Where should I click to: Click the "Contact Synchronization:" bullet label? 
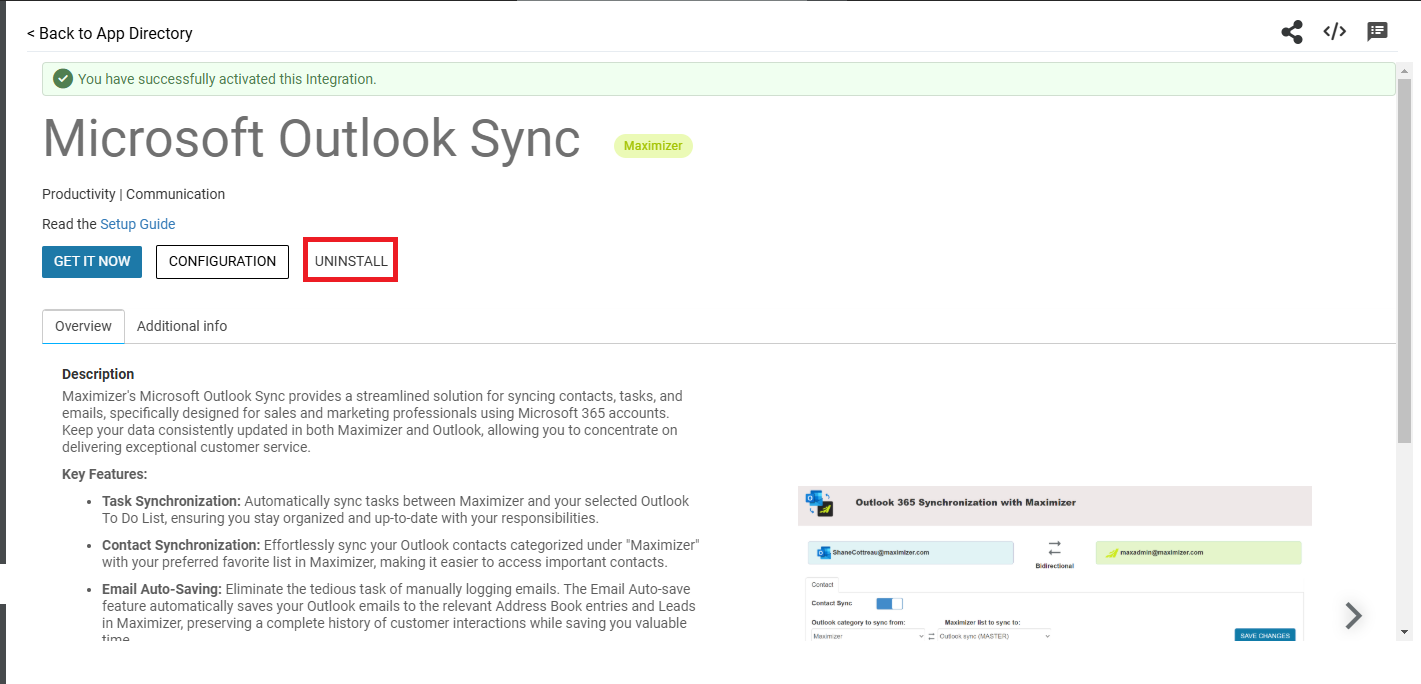pos(181,545)
